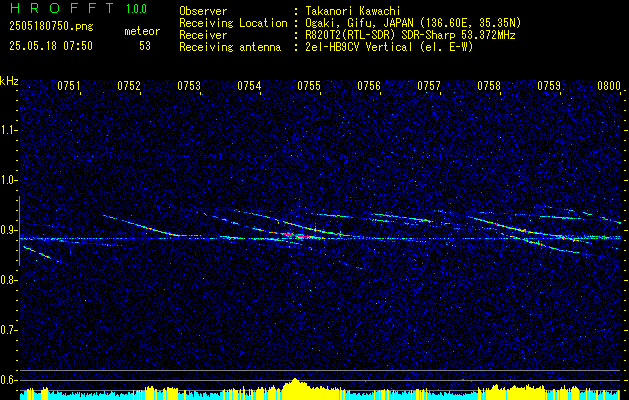This screenshot has height=400, width=629.
Task: Click the 0752 time marker
Action: pos(129,86)
